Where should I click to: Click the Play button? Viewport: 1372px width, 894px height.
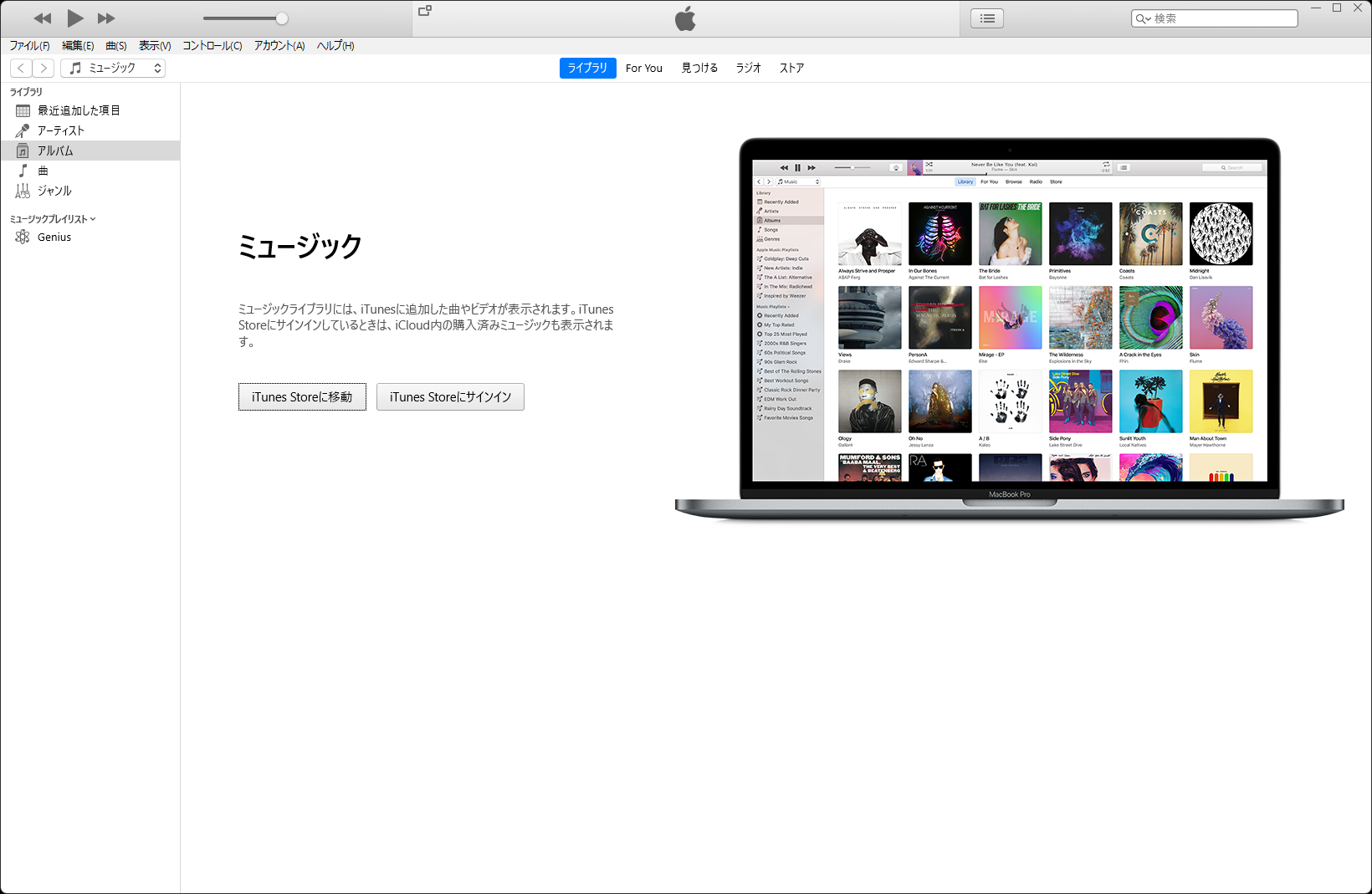(74, 18)
